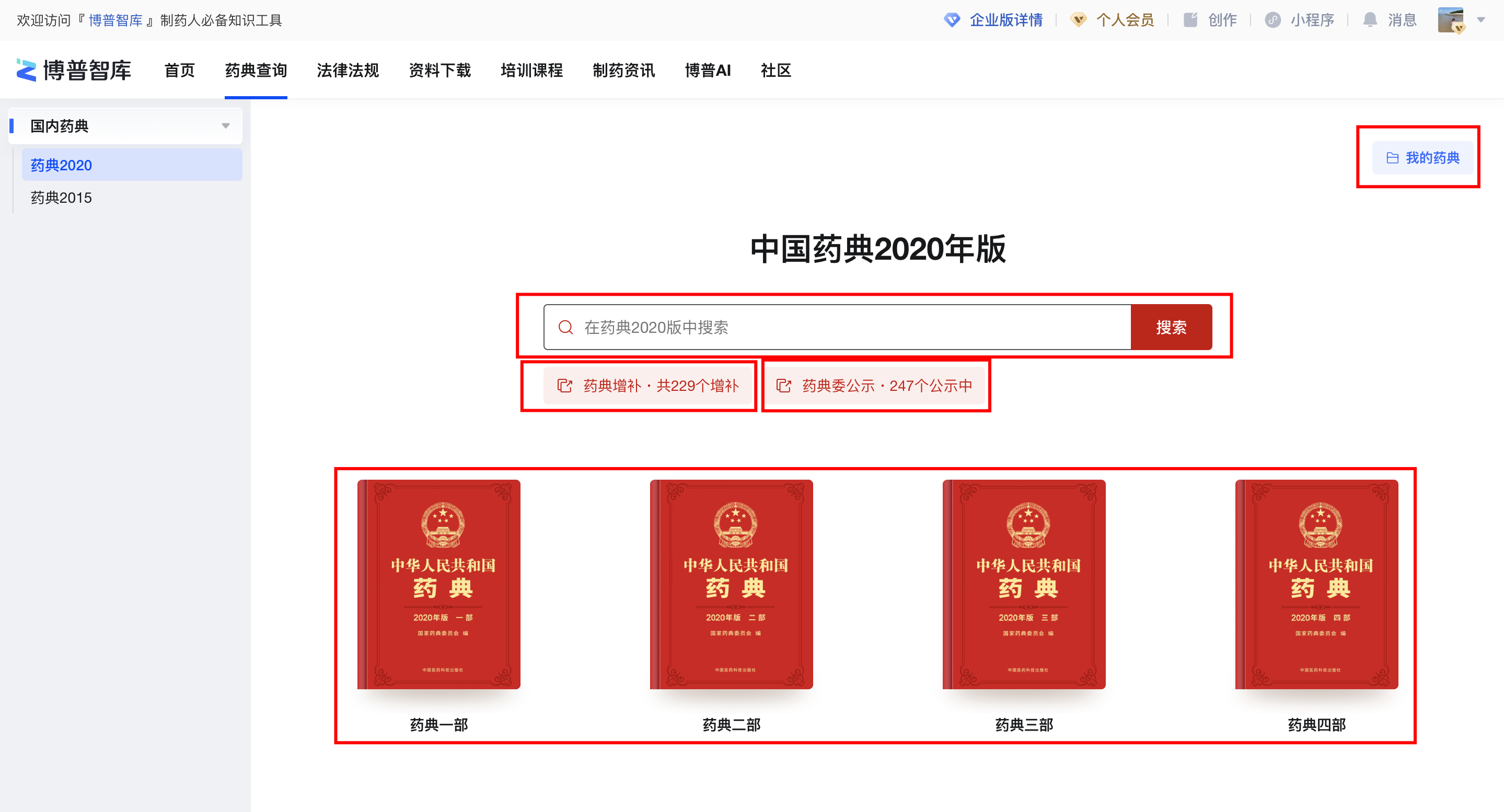Viewport: 1504px width, 812px height.
Task: Select 药典2015 in the sidebar
Action: pos(132,198)
